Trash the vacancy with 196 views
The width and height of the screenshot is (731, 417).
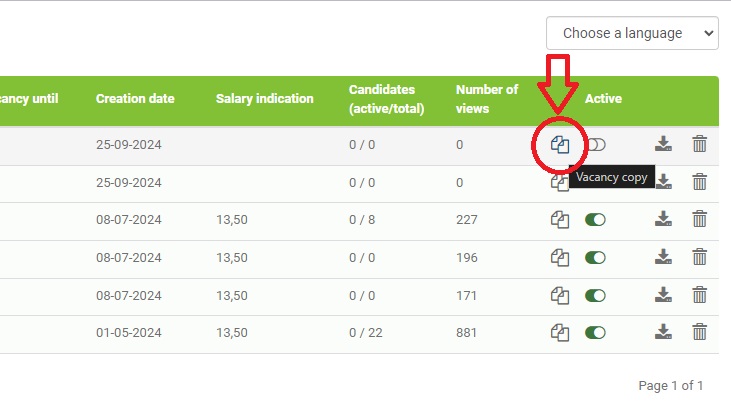pos(700,257)
